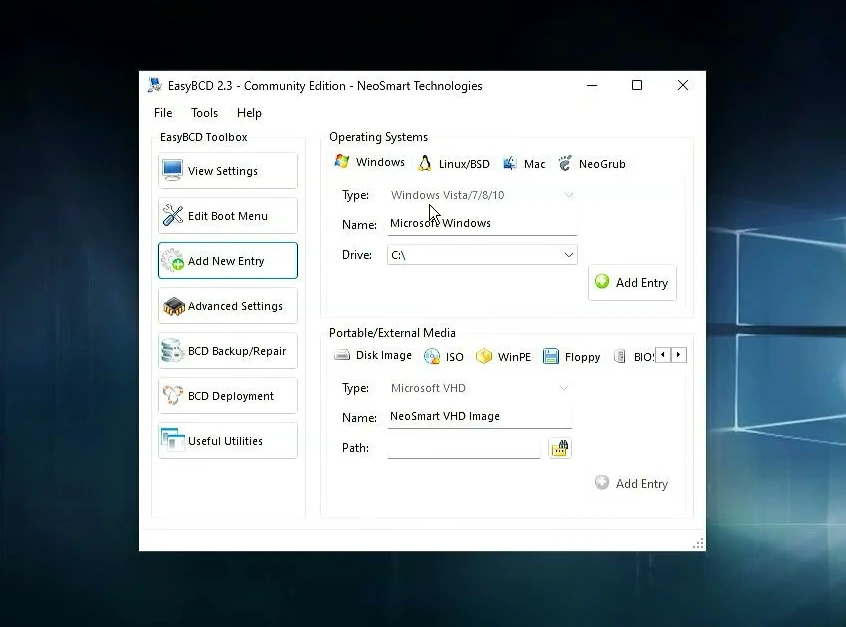This screenshot has height=627, width=846.
Task: Click the NeoGrub gear icon
Action: click(x=565, y=162)
